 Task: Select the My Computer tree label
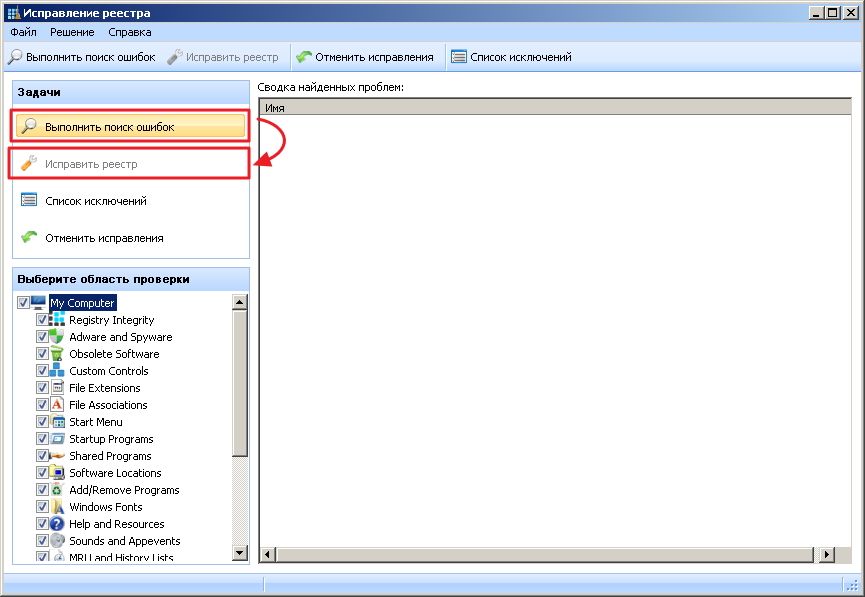[83, 302]
